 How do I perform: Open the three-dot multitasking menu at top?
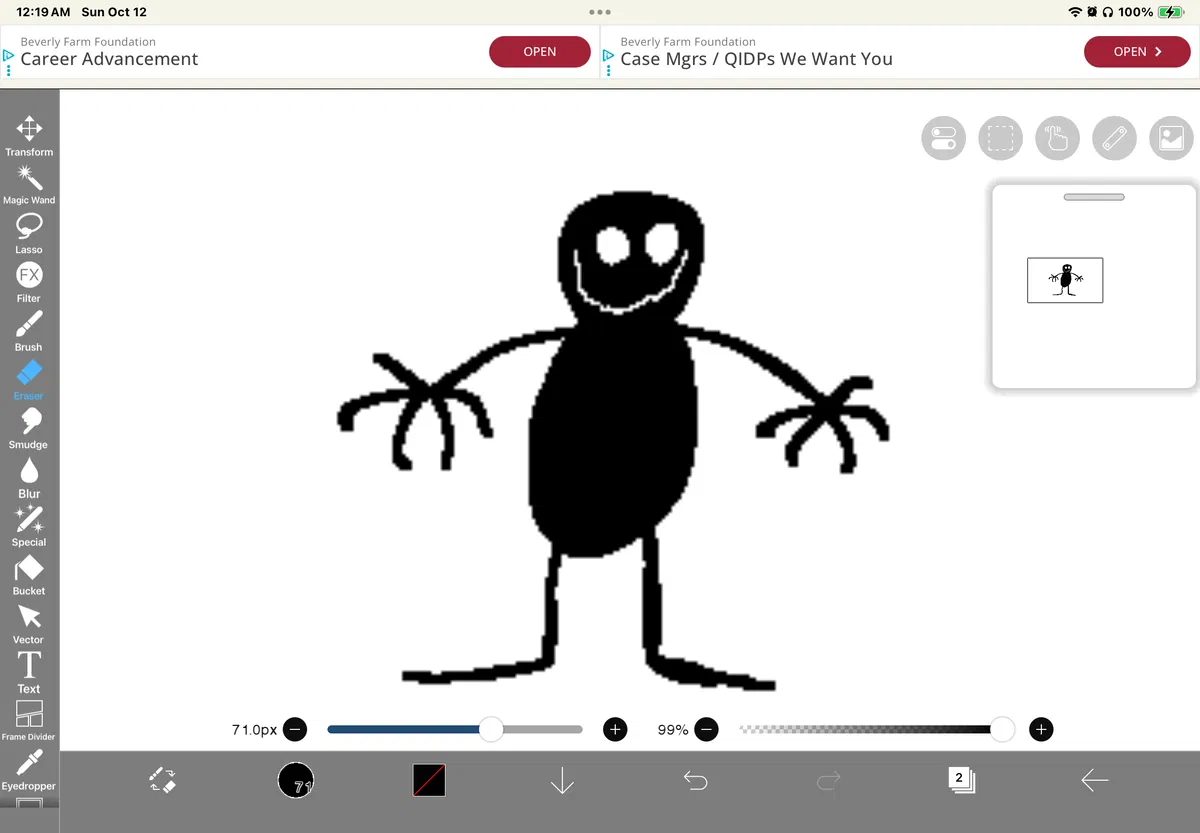(x=600, y=12)
